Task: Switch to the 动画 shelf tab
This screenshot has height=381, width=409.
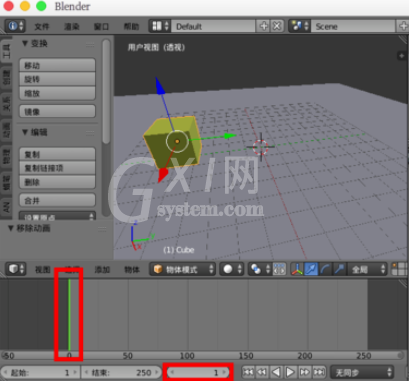Action: pyautogui.click(x=6, y=130)
